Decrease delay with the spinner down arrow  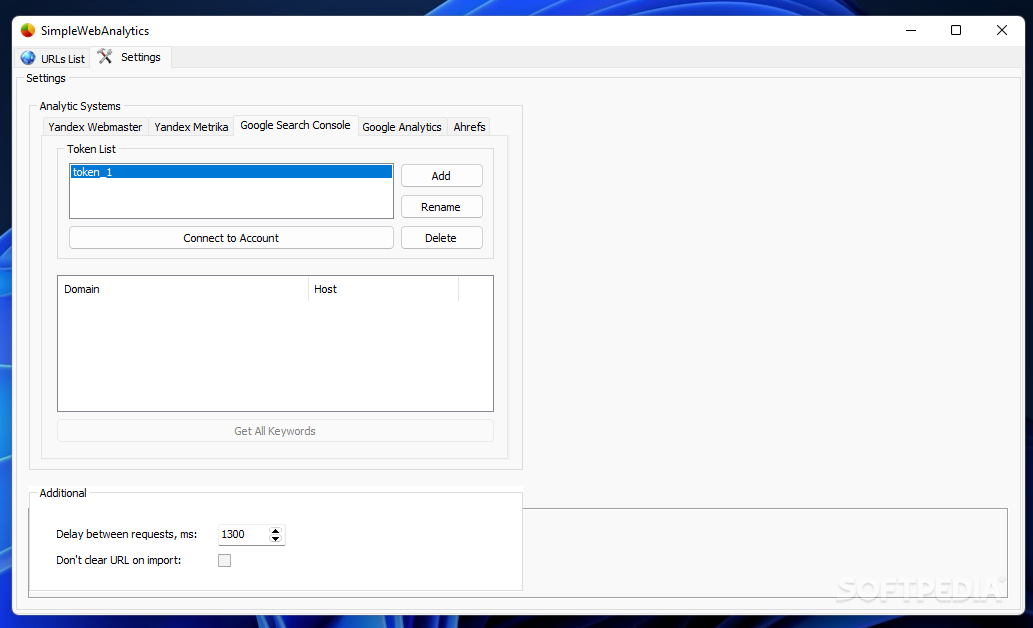275,539
